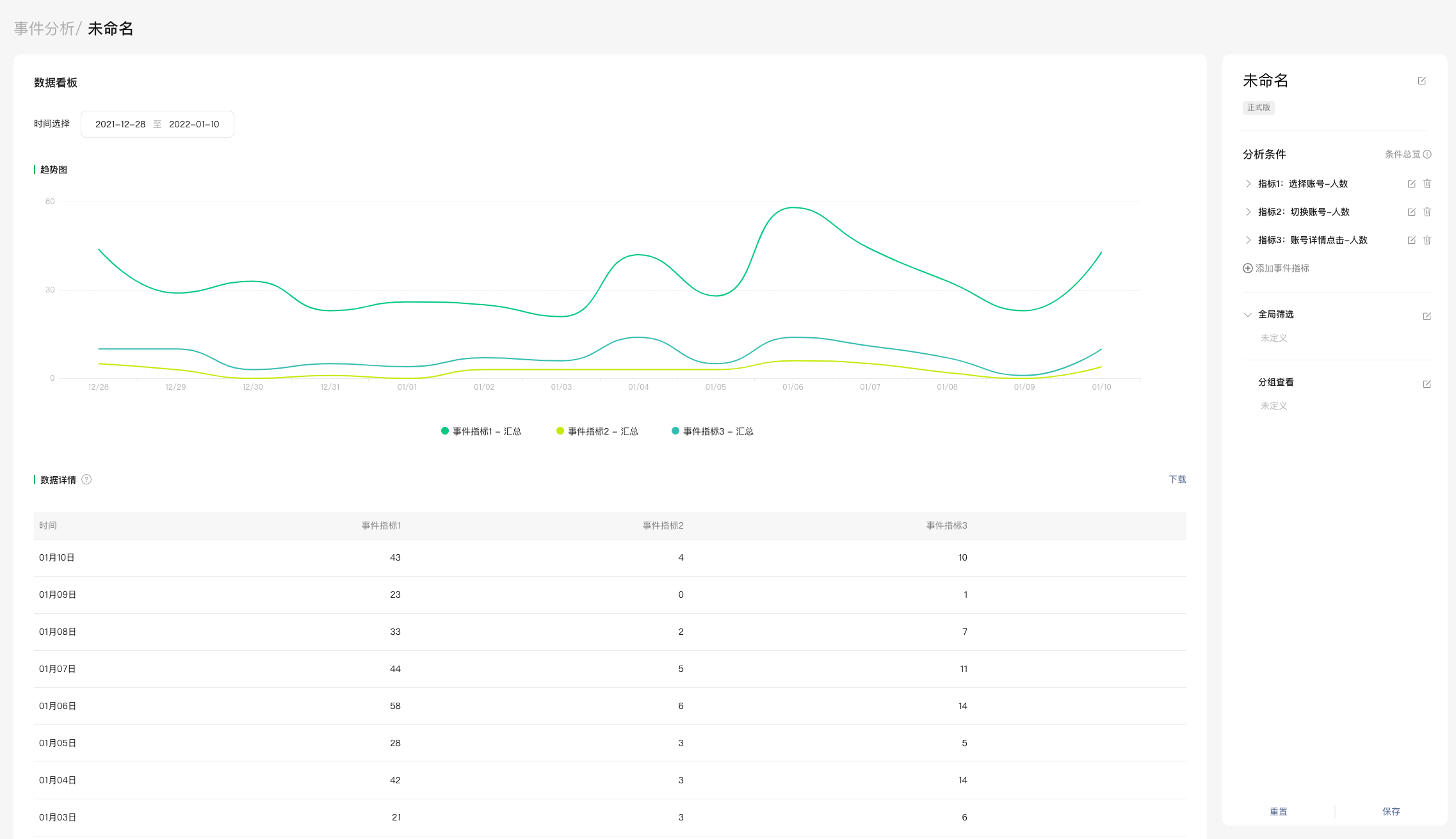Click the 分析条件 heading

(1265, 154)
